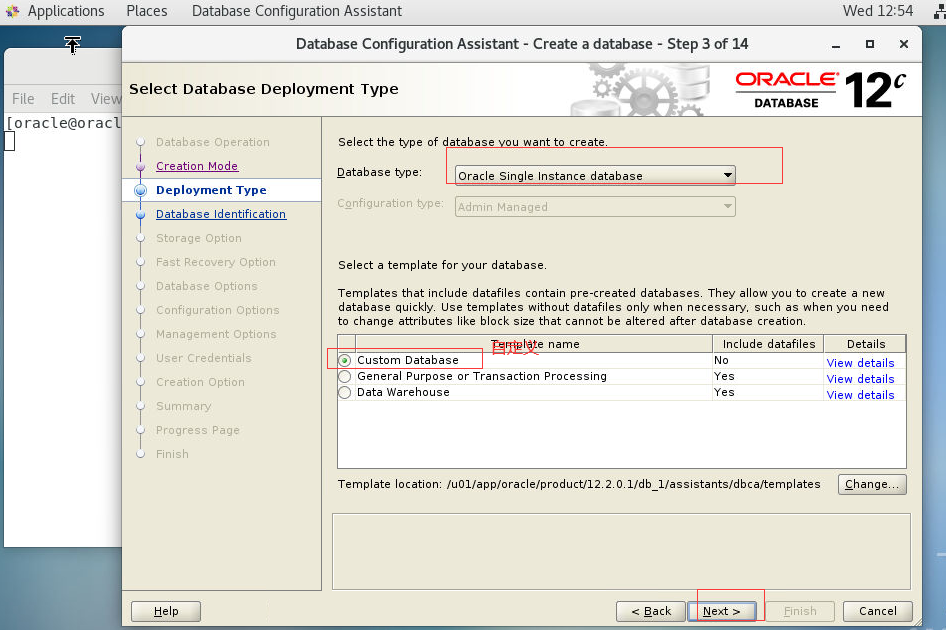Click the Creation Mode step bullet icon
Viewport: 946px width, 630px height.
[x=141, y=167]
